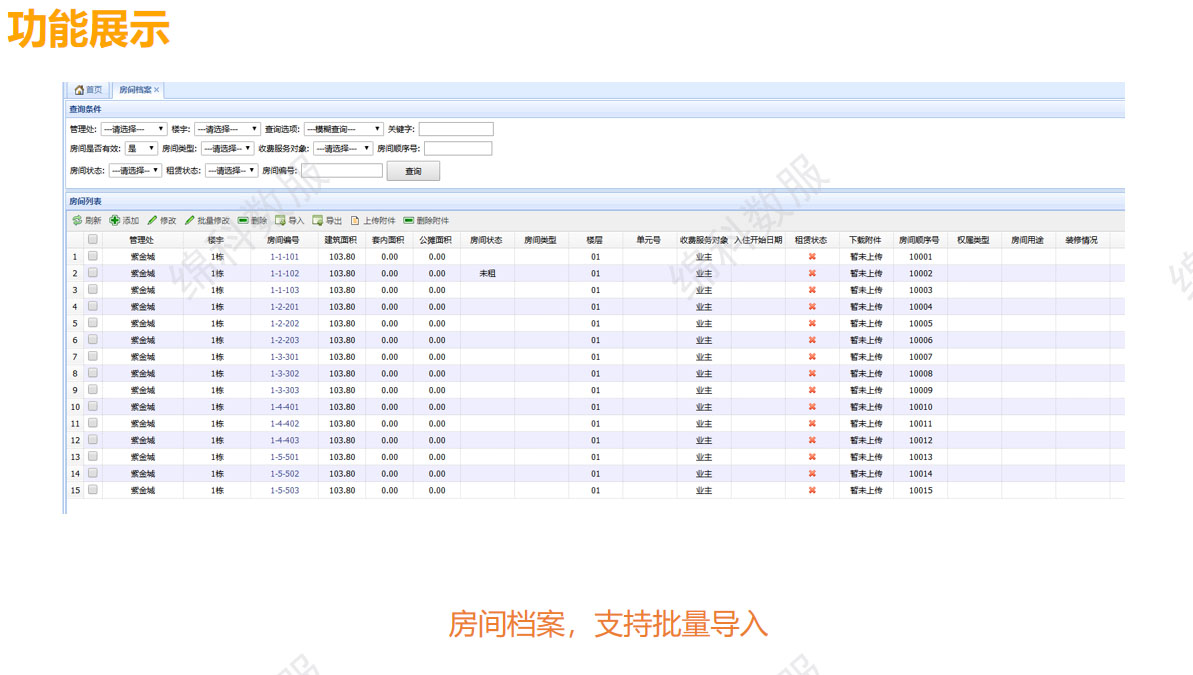Click red X lease status for room 1-3-303
The height and width of the screenshot is (675, 1193).
tap(812, 390)
